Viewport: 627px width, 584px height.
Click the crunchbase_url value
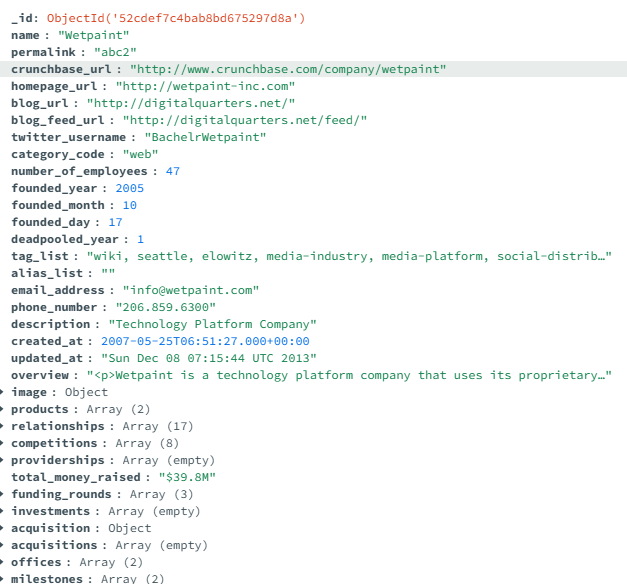pos(288,69)
